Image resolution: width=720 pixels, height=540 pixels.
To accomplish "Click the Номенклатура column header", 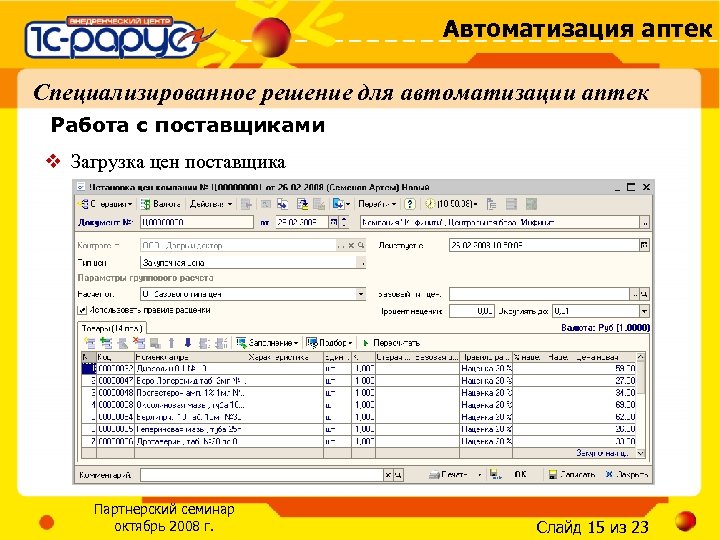I will coord(191,357).
